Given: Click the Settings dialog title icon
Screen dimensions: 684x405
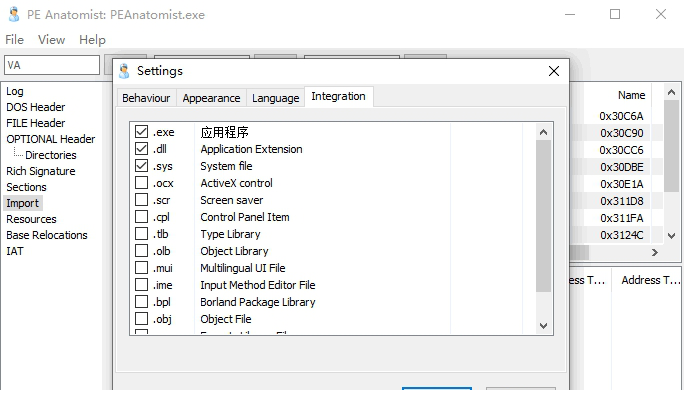Looking at the screenshot, I should [x=124, y=71].
